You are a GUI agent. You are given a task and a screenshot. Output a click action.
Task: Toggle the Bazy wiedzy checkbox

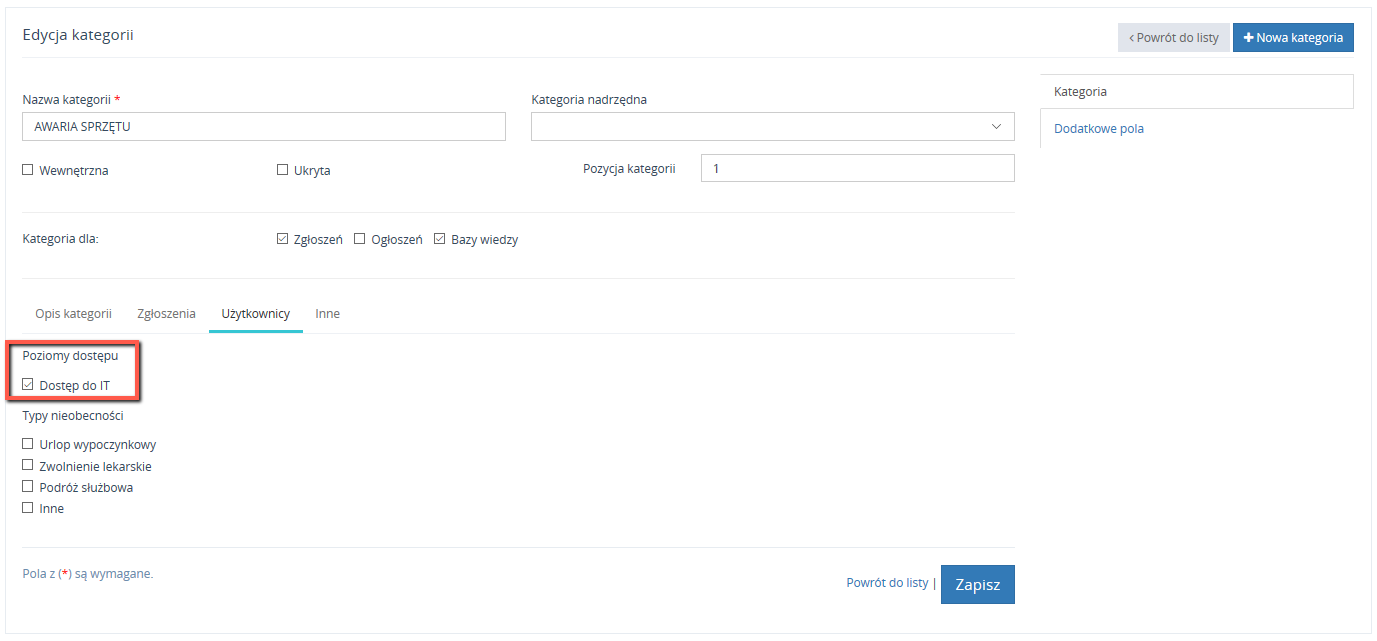click(439, 239)
